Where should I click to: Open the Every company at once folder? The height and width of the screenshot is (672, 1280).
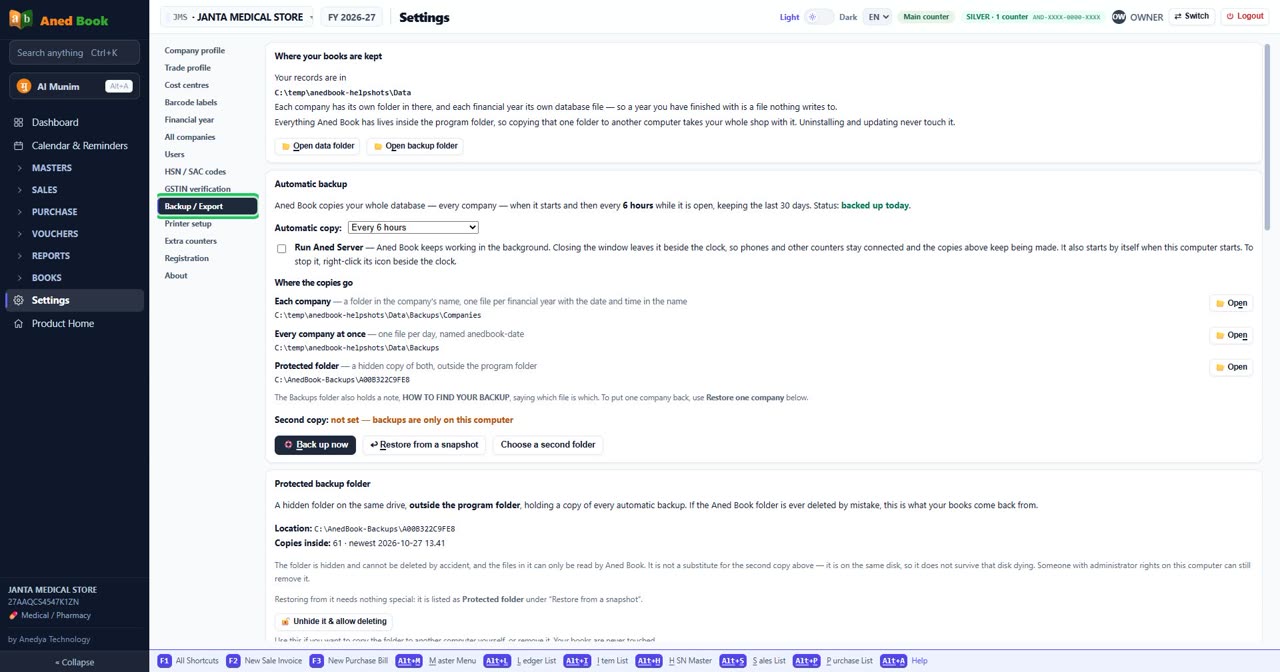coord(1231,335)
